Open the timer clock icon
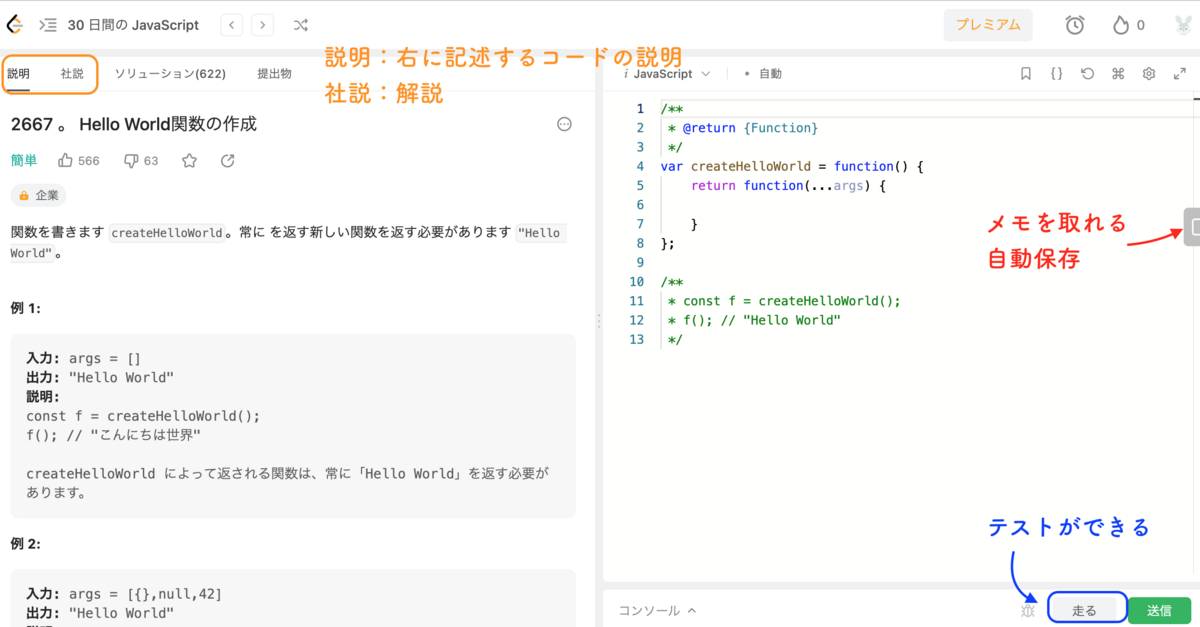 (x=1074, y=25)
